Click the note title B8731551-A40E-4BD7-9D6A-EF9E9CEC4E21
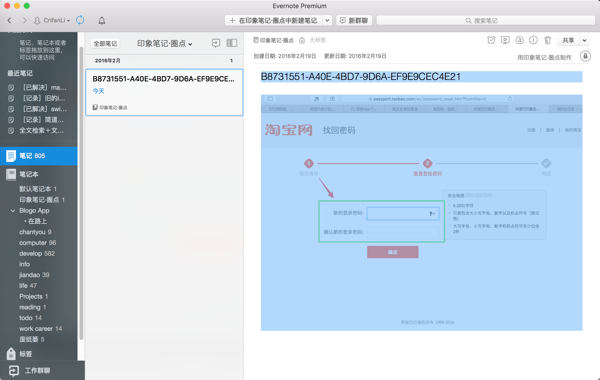Viewport: 600px width, 380px height. [x=361, y=77]
